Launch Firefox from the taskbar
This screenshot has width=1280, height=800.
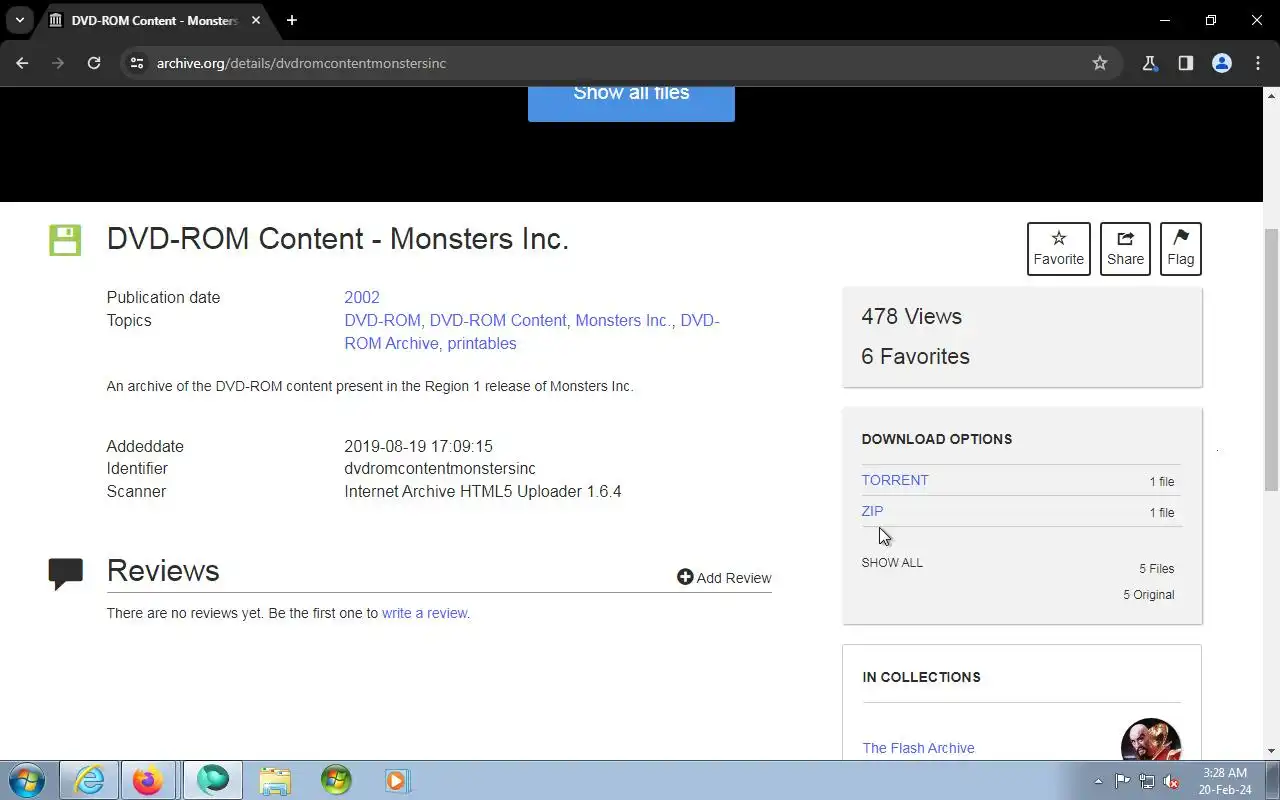click(x=147, y=780)
